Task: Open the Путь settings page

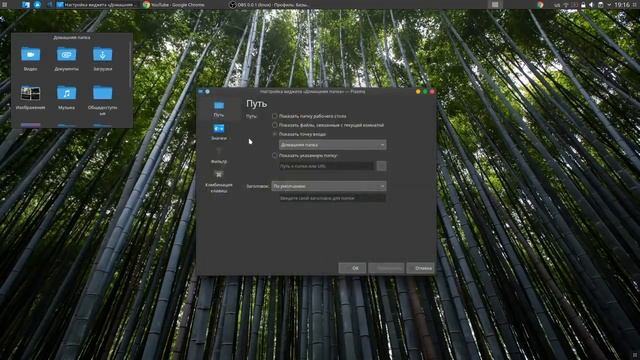Action: pos(219,109)
